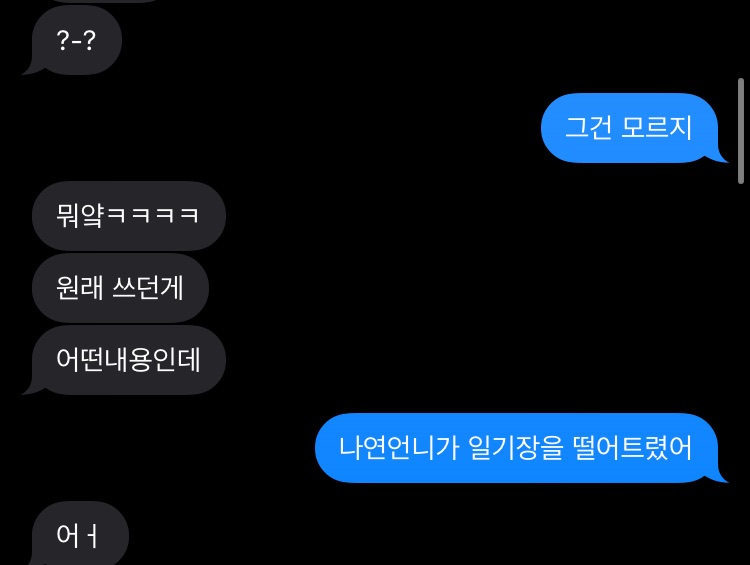This screenshot has height=565, width=750.
Task: Click the '뭐얔ㅋㅋㅋㅋ' message bubble
Action: [129, 216]
